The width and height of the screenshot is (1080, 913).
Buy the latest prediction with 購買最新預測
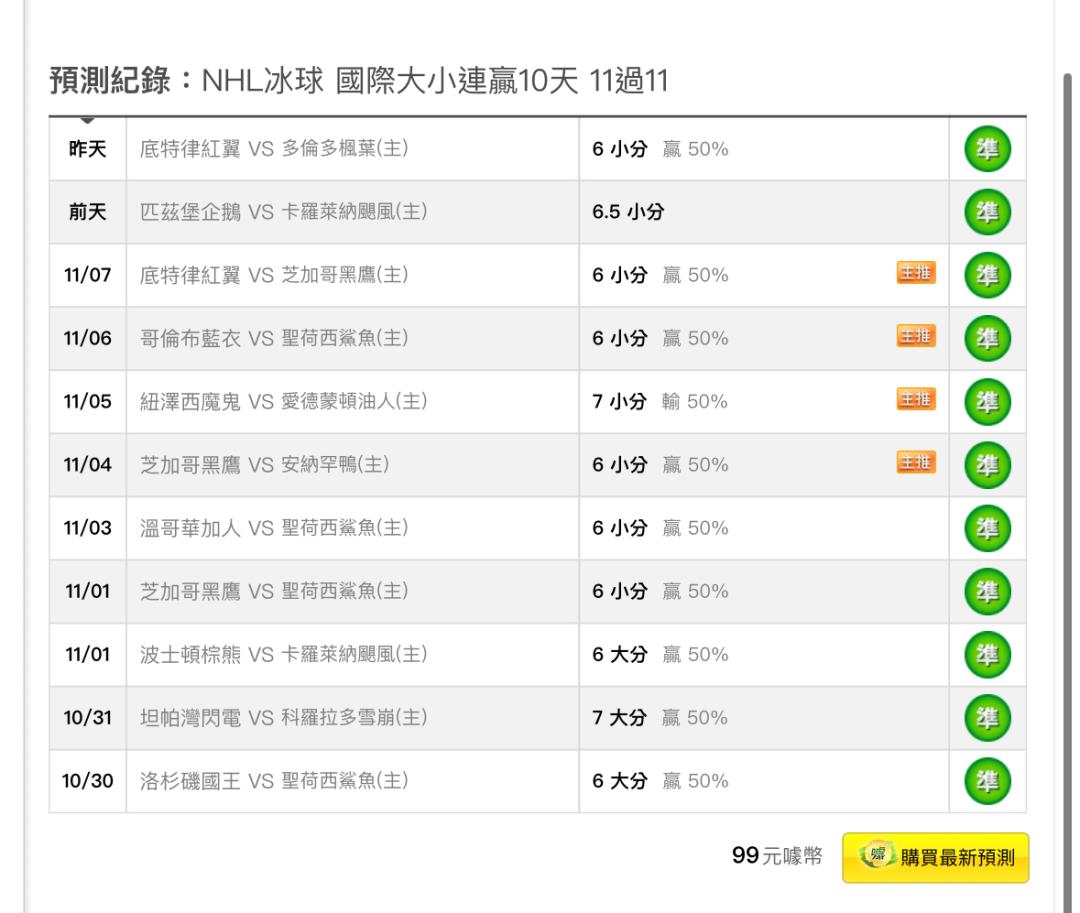click(935, 857)
